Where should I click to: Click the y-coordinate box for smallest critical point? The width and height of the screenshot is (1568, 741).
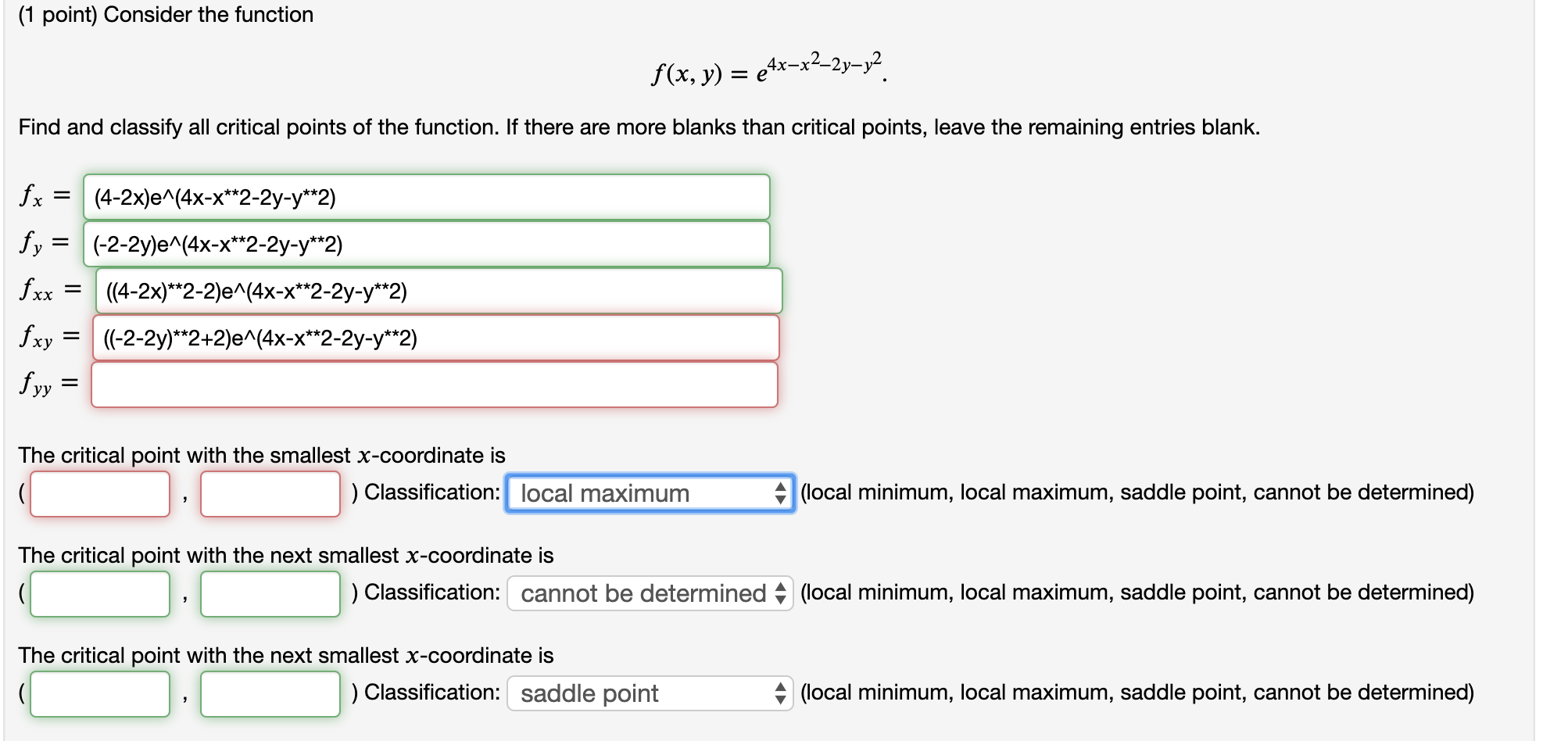(x=270, y=493)
